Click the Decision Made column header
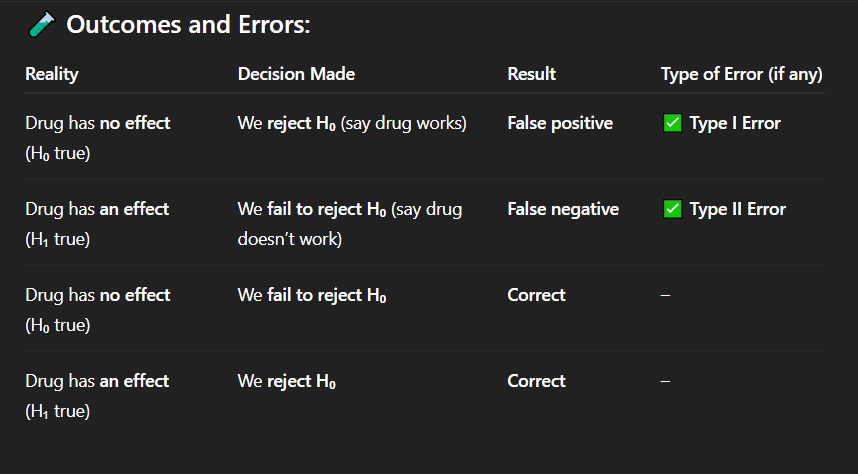This screenshot has width=858, height=474. click(296, 74)
